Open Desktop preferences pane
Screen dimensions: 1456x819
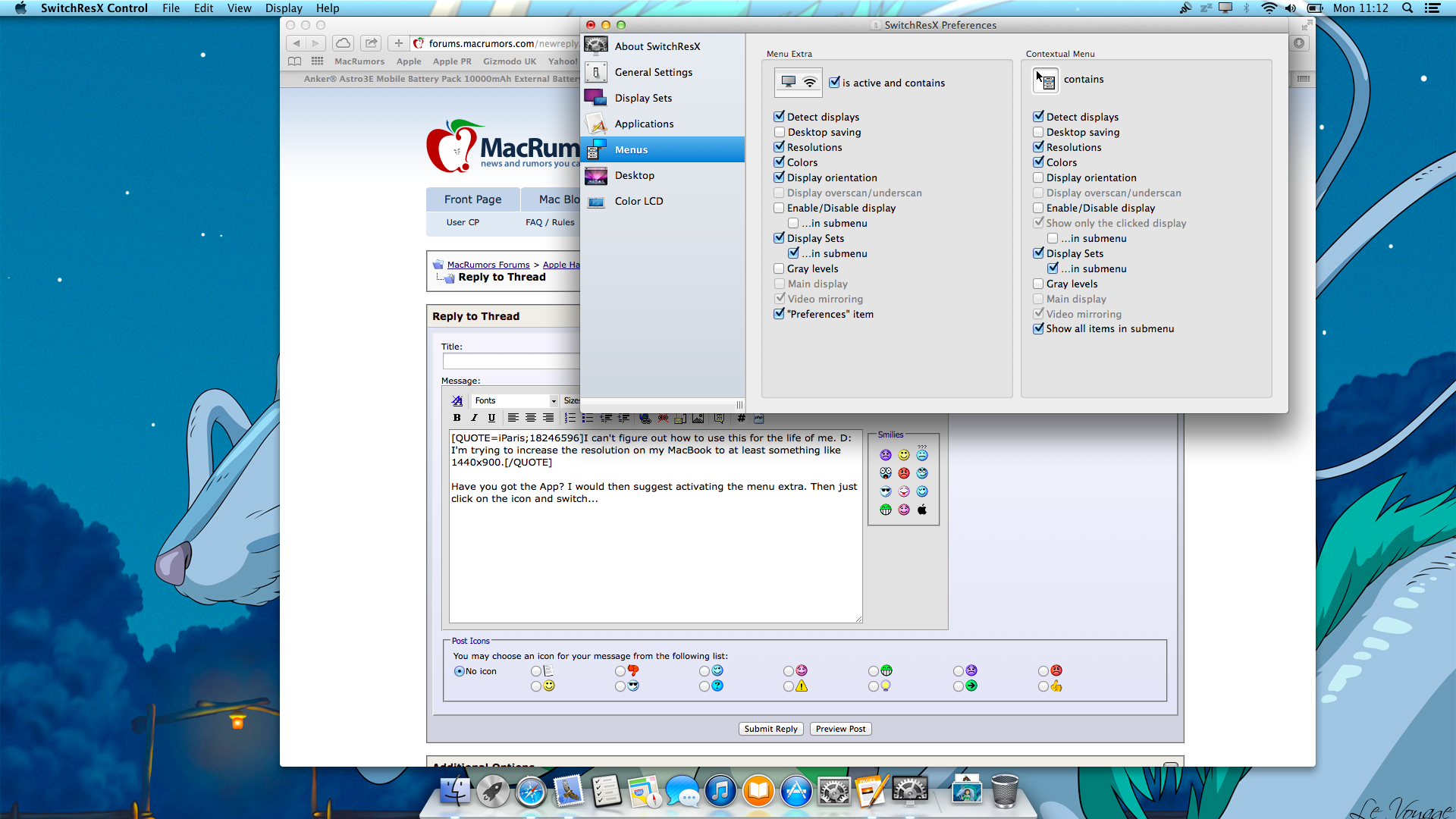coord(662,175)
